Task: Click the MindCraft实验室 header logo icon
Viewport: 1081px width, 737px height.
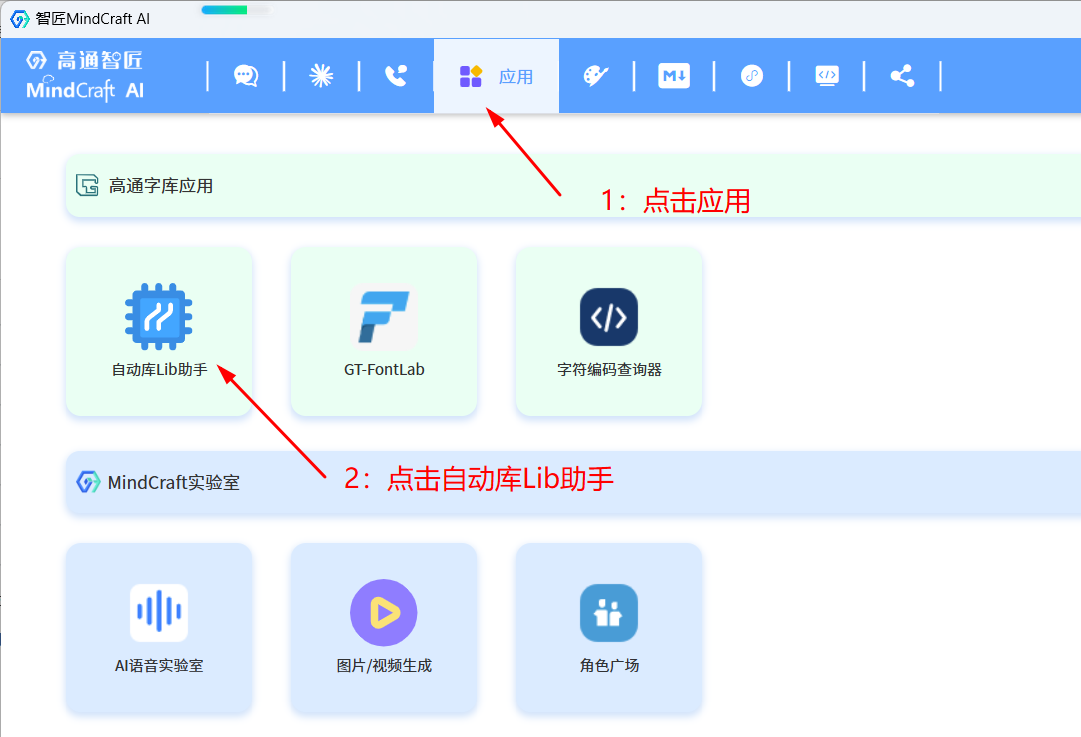Action: point(88,482)
